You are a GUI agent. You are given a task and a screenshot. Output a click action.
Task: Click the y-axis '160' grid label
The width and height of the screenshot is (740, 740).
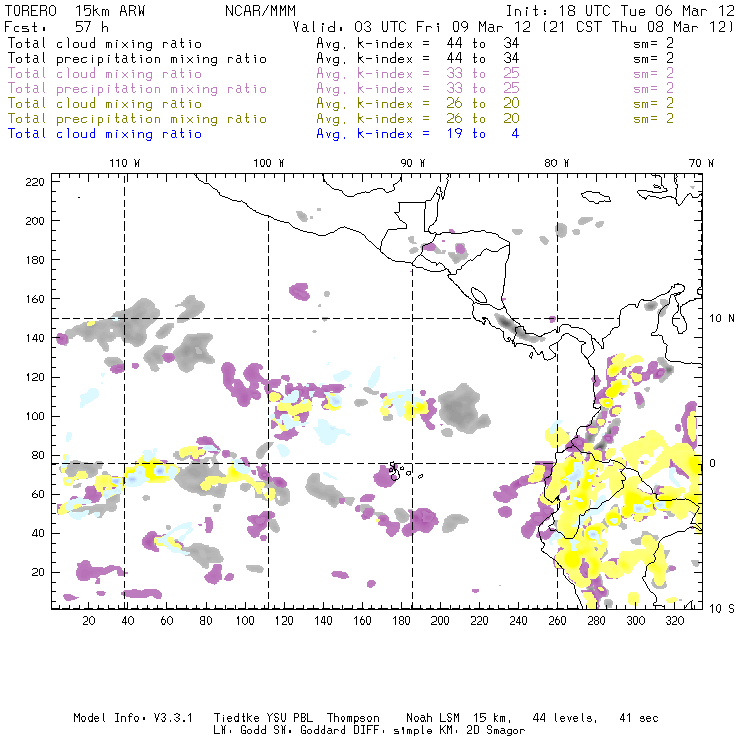pos(35,299)
